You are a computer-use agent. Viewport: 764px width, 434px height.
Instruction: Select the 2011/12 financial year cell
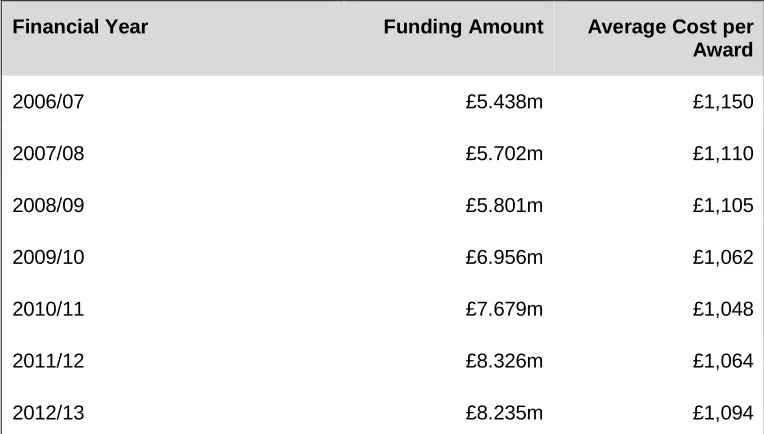tap(48, 361)
